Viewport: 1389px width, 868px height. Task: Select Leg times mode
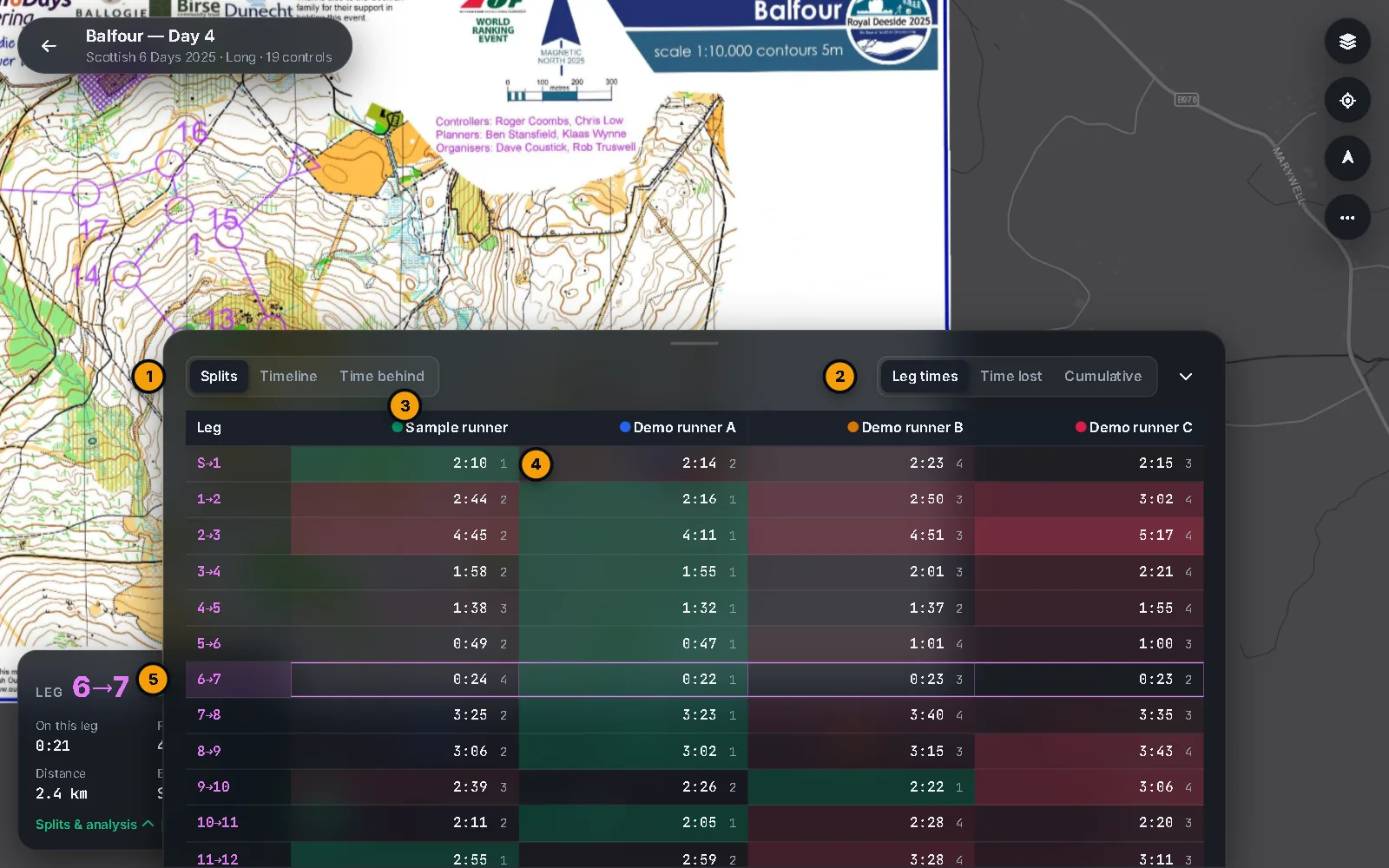pyautogui.click(x=925, y=377)
